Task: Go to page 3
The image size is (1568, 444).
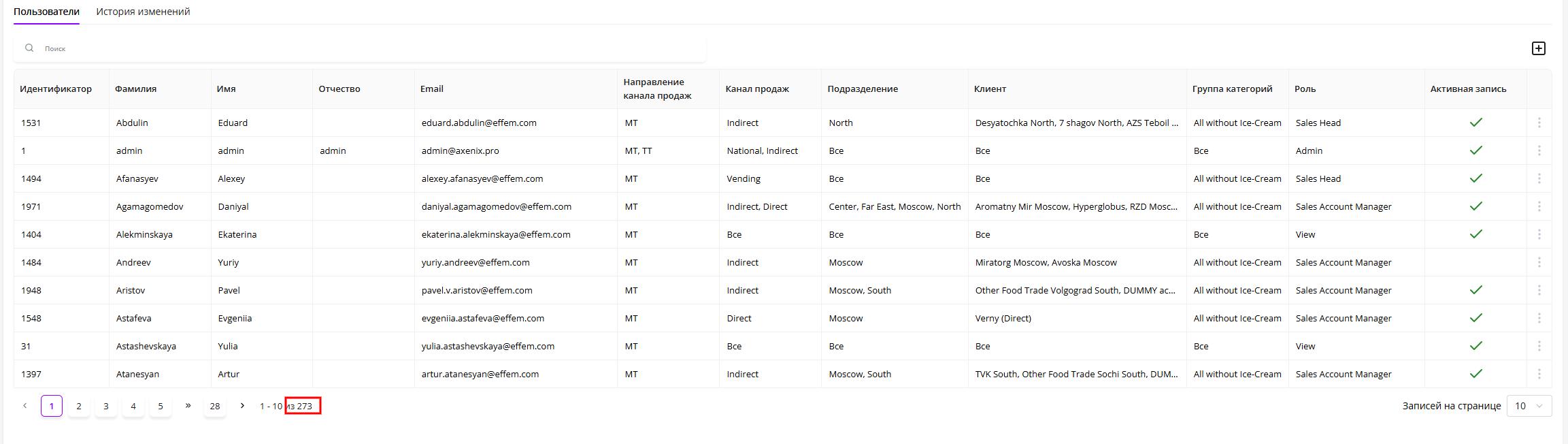Action: pos(106,406)
